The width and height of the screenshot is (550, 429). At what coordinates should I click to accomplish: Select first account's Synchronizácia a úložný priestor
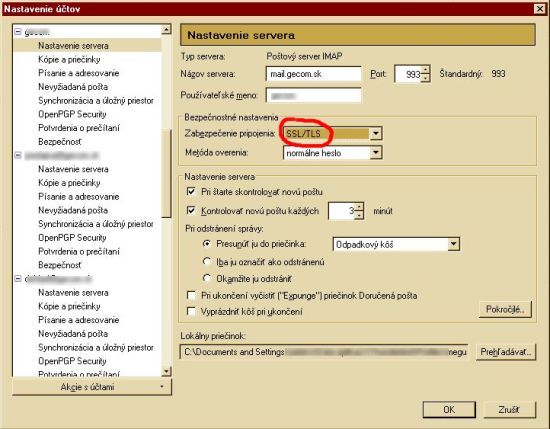tap(95, 101)
